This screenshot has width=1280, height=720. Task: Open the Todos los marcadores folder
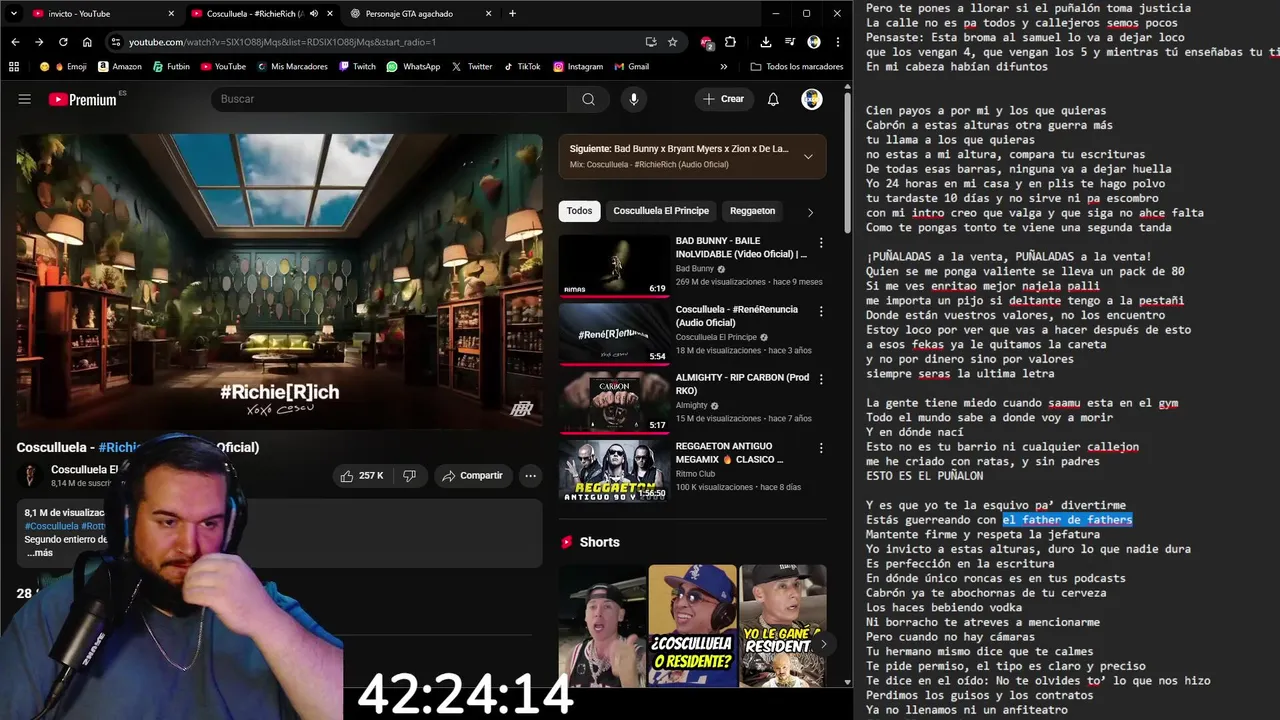pos(796,67)
